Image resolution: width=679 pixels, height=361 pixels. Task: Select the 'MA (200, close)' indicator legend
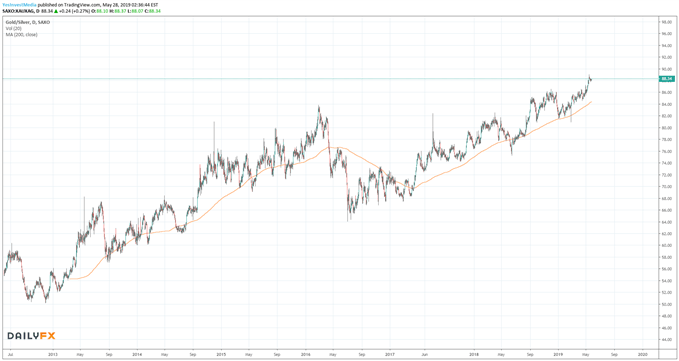tap(21, 35)
